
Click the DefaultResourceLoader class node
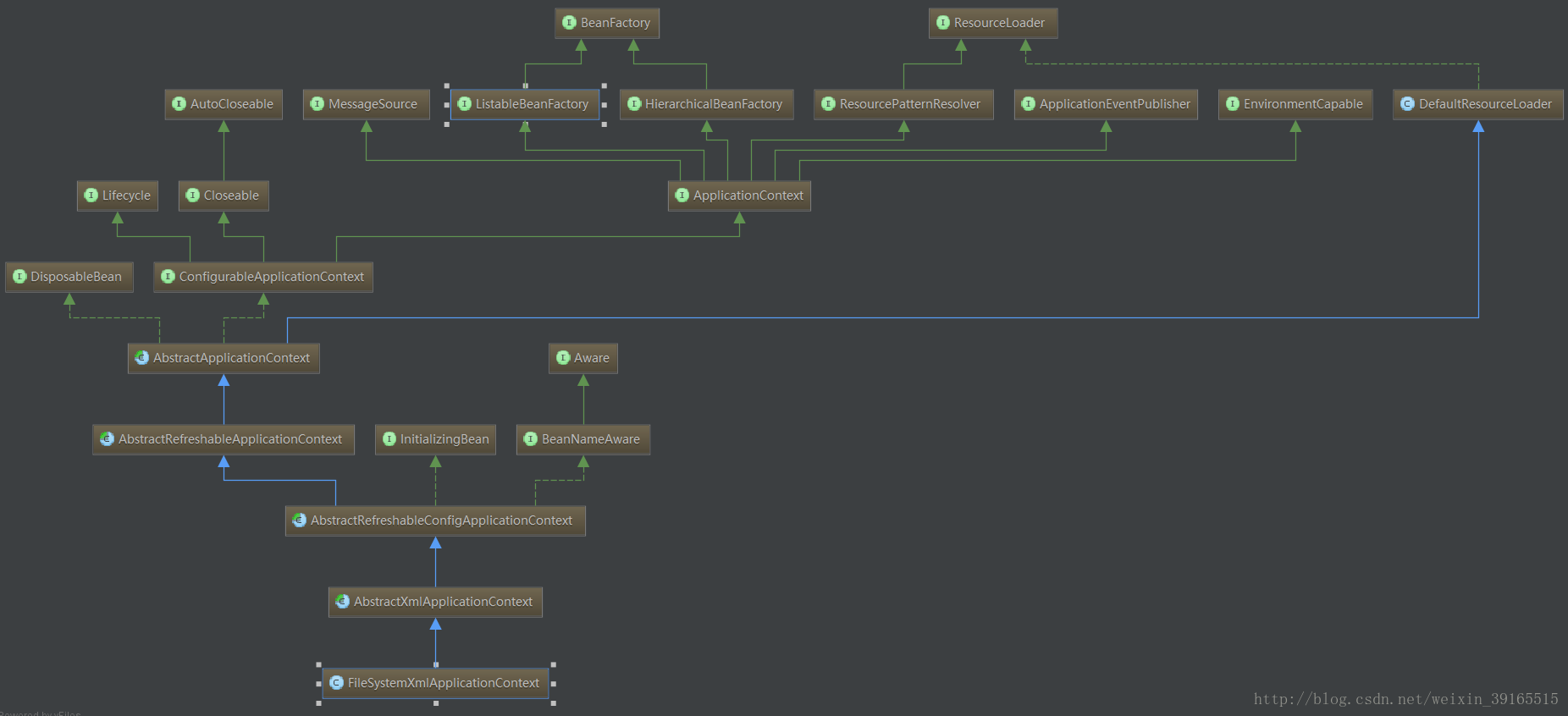coord(1478,104)
